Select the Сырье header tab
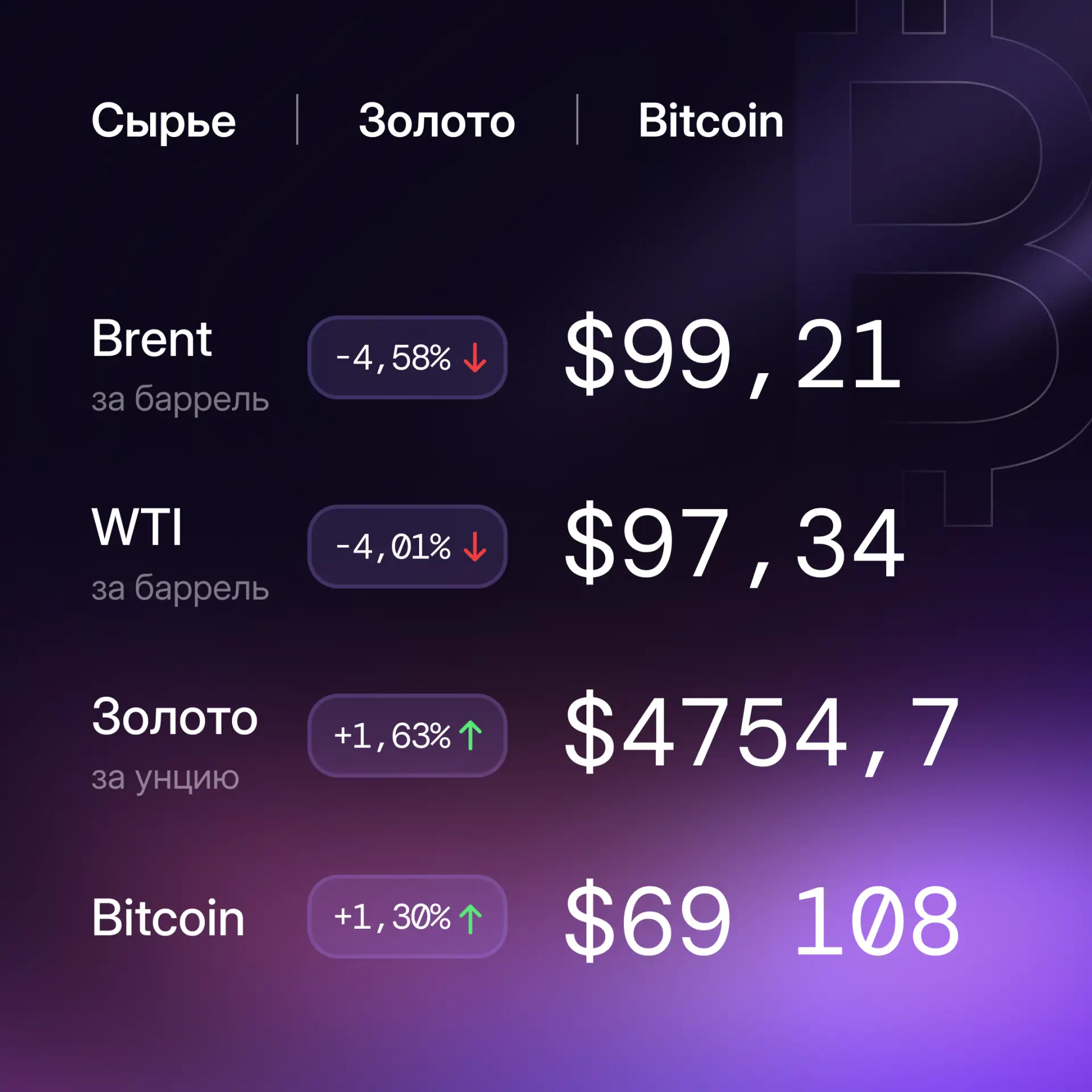Image resolution: width=1092 pixels, height=1092 pixels. [163, 121]
